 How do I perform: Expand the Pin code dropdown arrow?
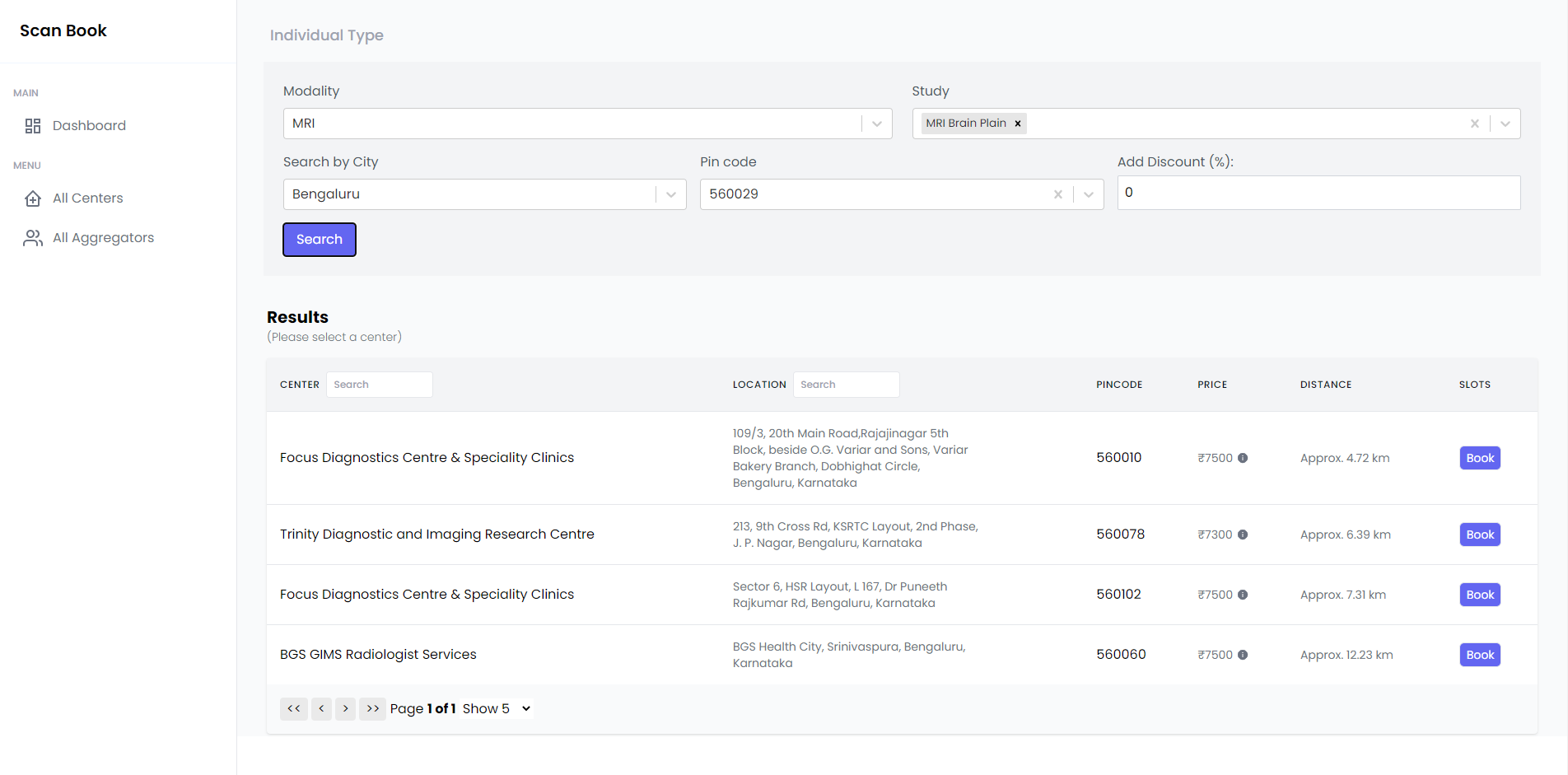coord(1089,194)
